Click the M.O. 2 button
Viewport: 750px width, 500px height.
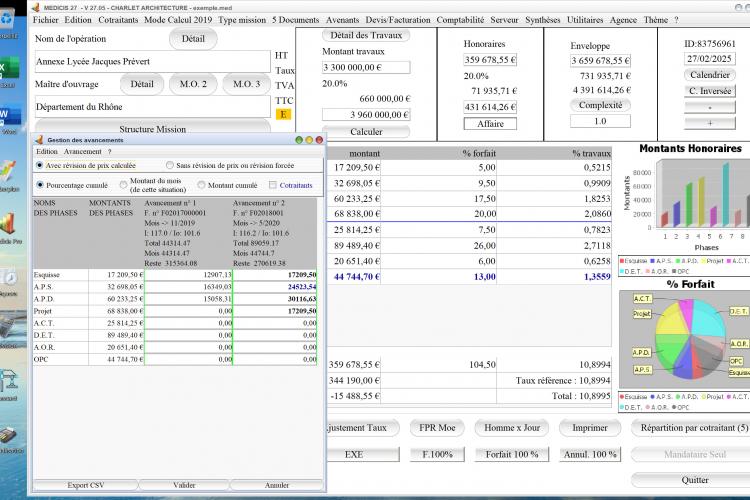coord(193,84)
